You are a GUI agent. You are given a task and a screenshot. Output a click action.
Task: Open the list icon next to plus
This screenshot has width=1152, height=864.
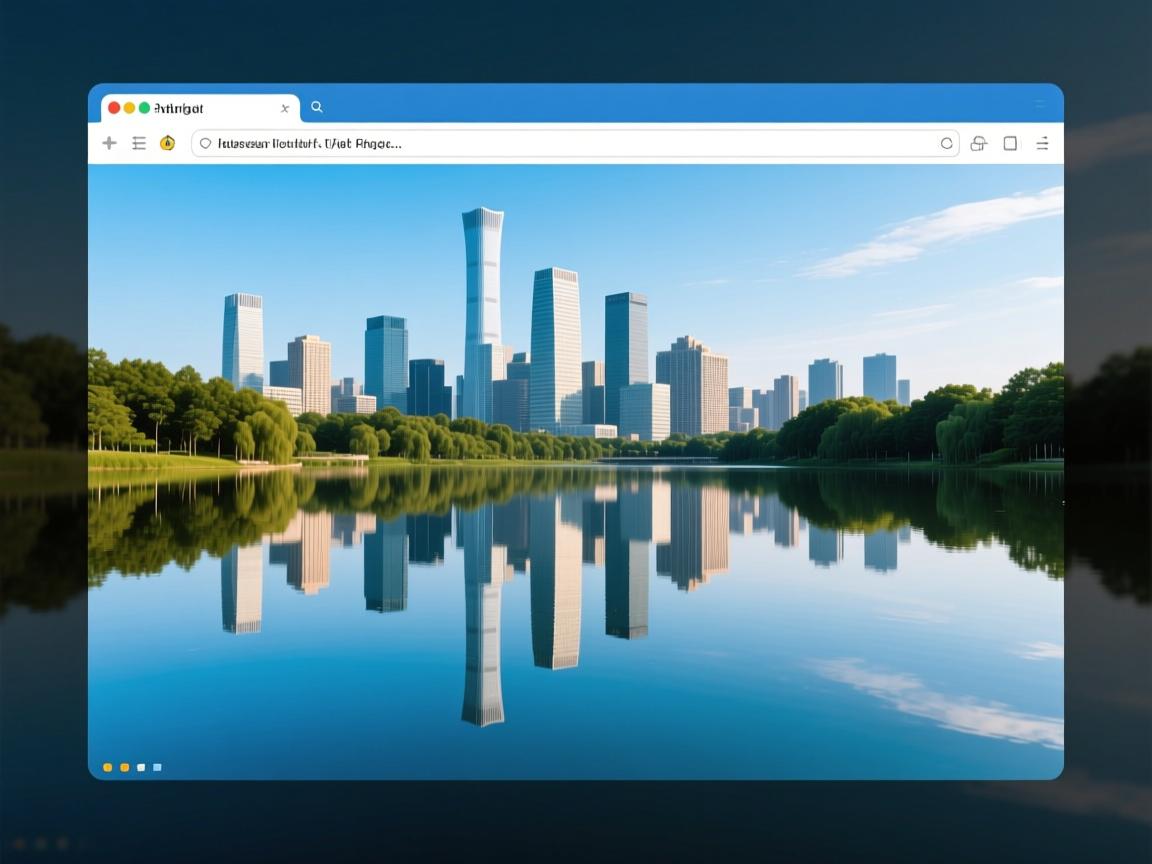point(139,143)
